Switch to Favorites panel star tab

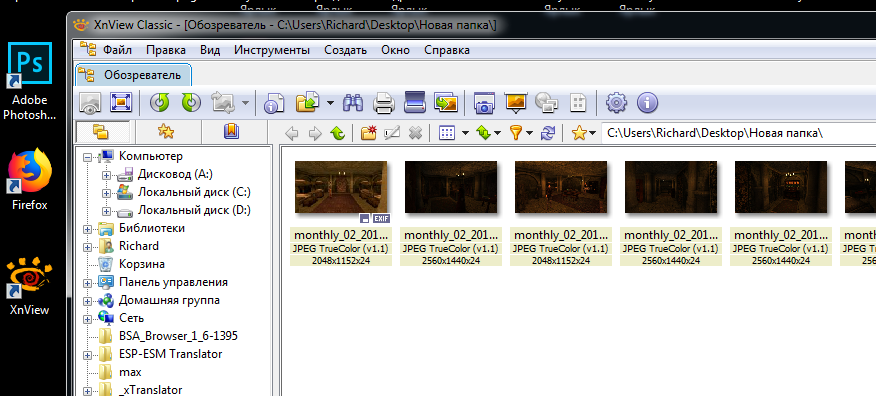(x=166, y=132)
